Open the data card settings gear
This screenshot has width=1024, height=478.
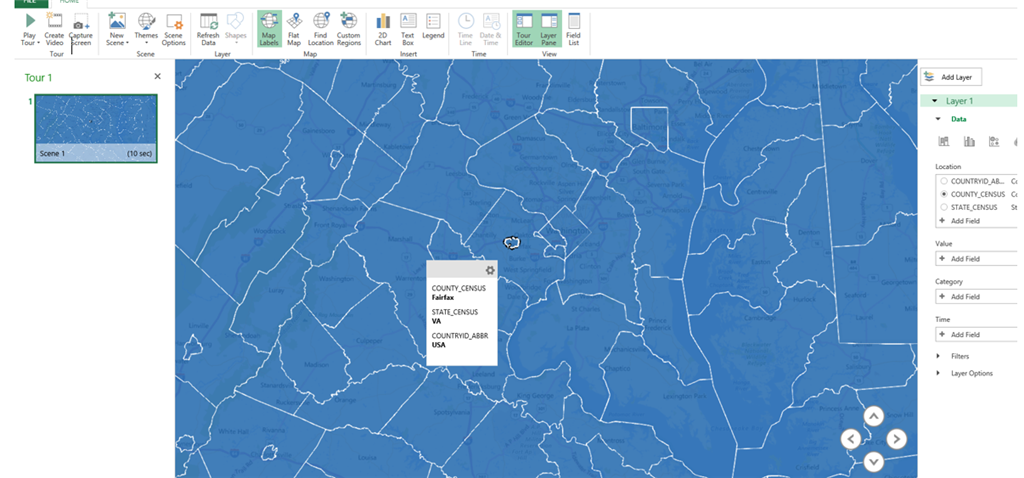click(x=490, y=270)
